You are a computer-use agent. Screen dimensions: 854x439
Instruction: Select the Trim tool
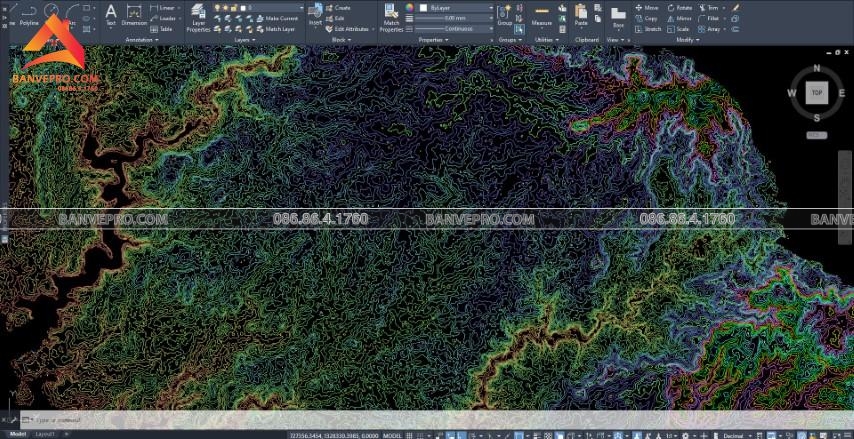coord(709,8)
